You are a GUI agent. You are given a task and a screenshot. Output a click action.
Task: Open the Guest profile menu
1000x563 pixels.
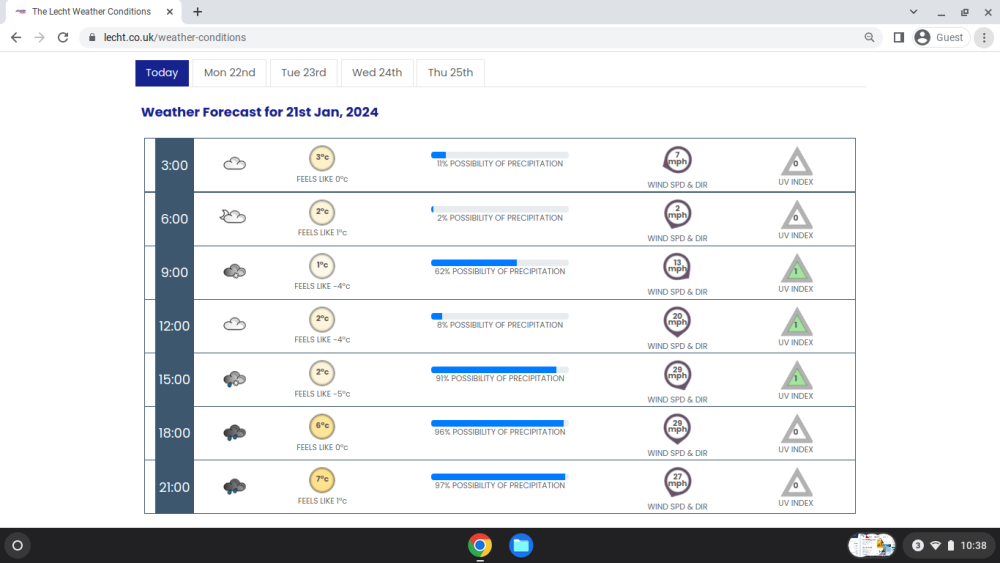pos(939,38)
